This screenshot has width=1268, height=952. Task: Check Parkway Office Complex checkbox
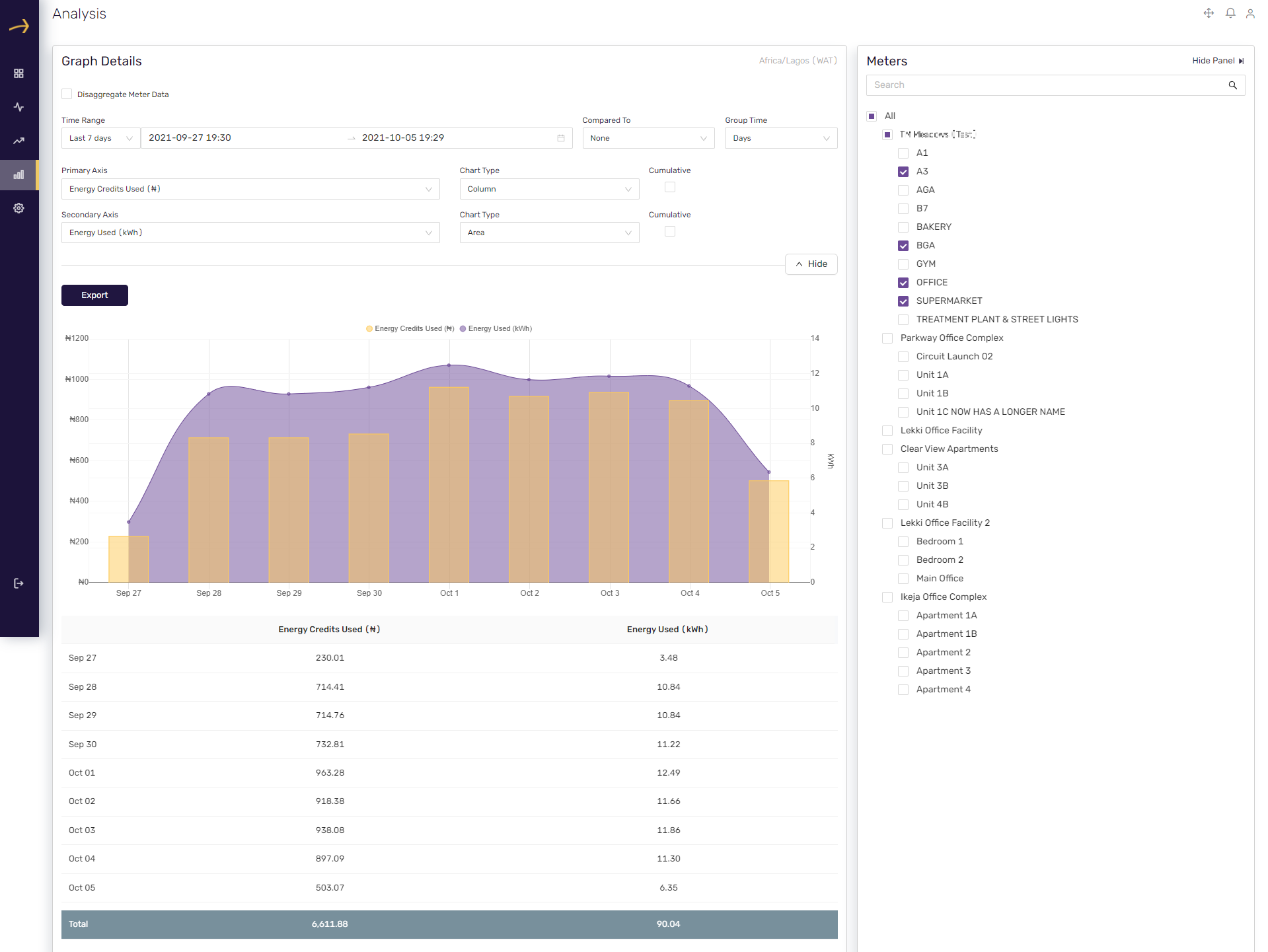(x=887, y=338)
